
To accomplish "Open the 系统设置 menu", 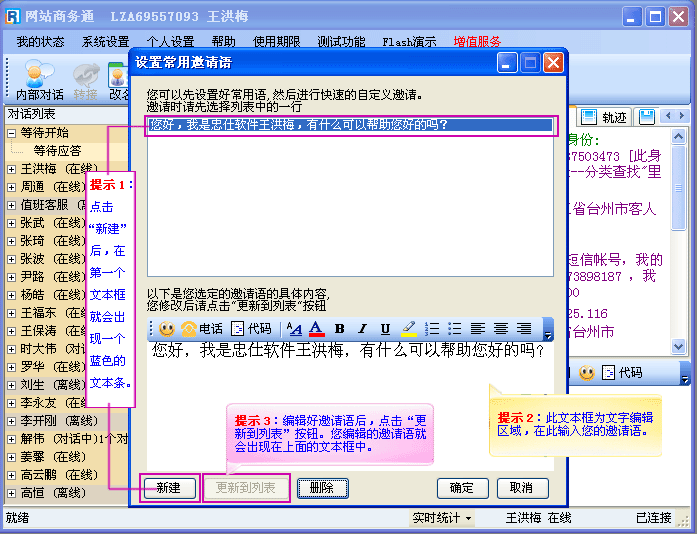I will tap(105, 42).
